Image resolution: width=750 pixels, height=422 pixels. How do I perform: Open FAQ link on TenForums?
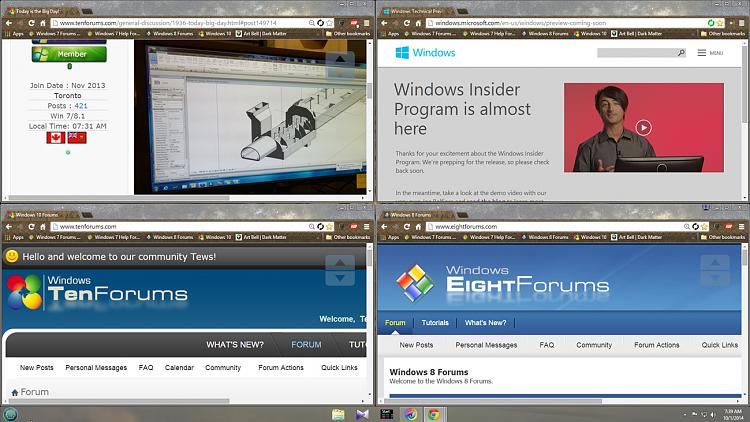(x=146, y=367)
